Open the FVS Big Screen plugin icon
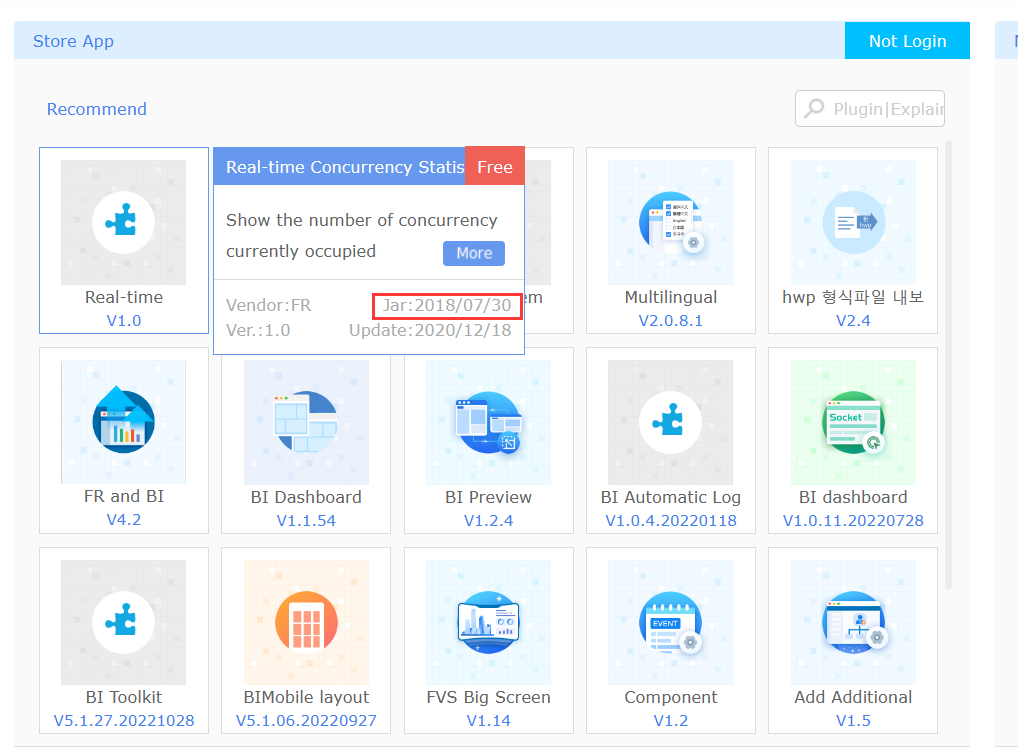 488,622
